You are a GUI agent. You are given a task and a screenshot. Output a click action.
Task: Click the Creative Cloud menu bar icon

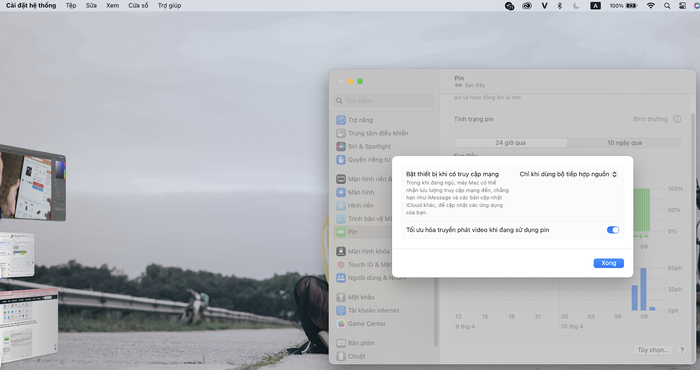coord(527,6)
